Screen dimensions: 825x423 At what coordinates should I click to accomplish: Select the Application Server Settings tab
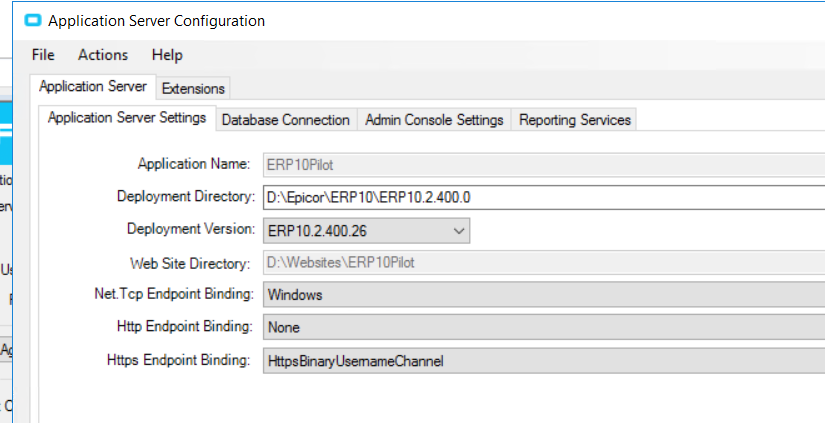coord(127,118)
